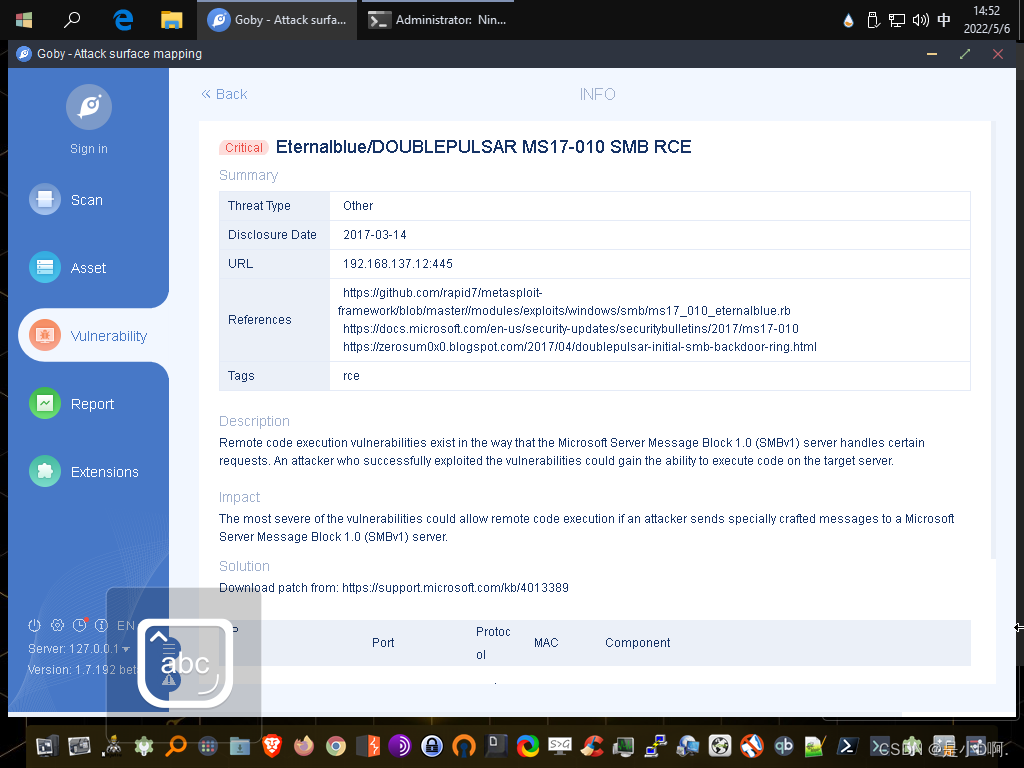Click the Chinese input method tray indicator

point(944,20)
